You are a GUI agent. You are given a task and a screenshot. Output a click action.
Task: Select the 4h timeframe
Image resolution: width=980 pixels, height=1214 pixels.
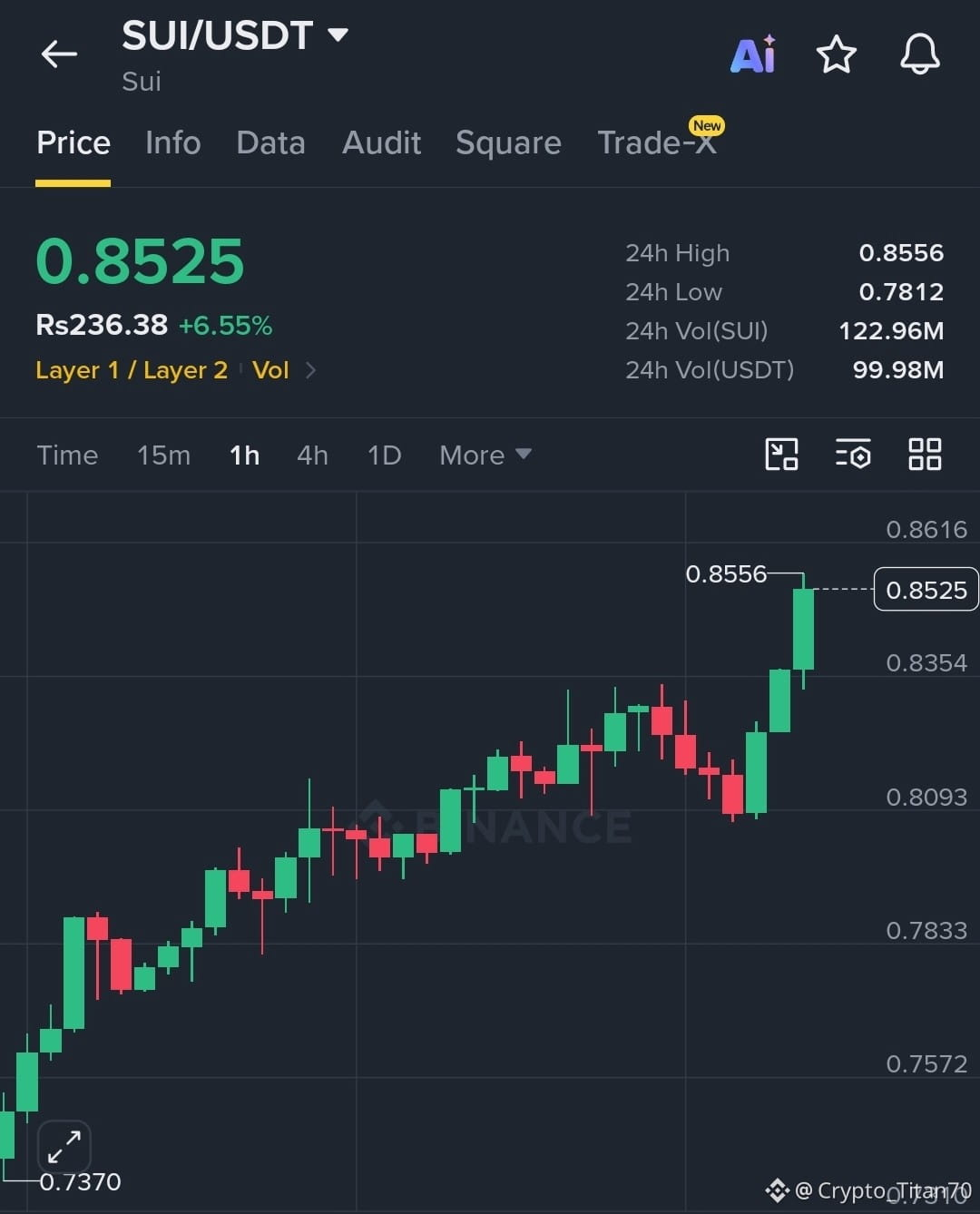pos(312,455)
